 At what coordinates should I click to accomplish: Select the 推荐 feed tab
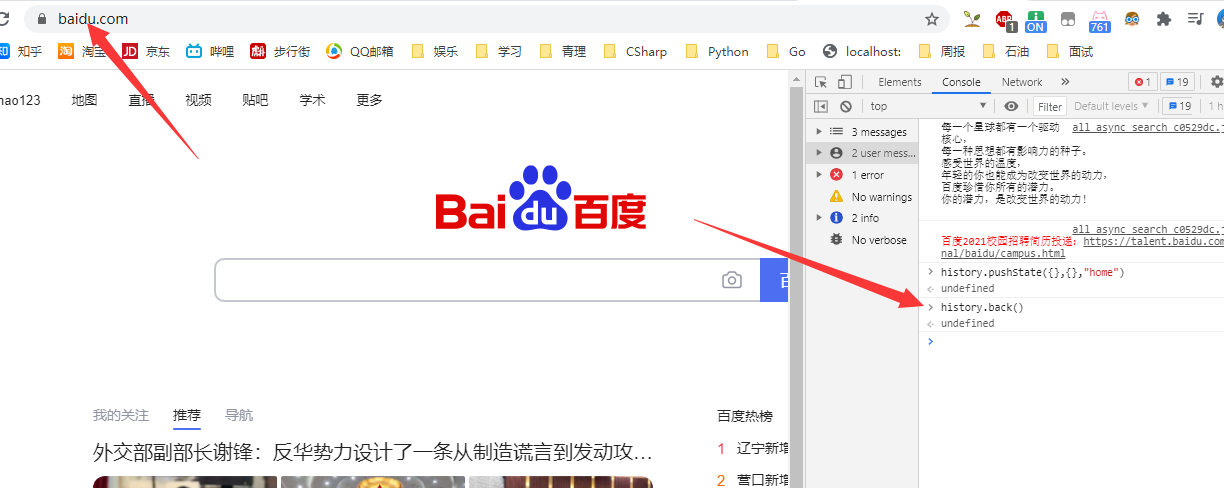pyautogui.click(x=186, y=415)
